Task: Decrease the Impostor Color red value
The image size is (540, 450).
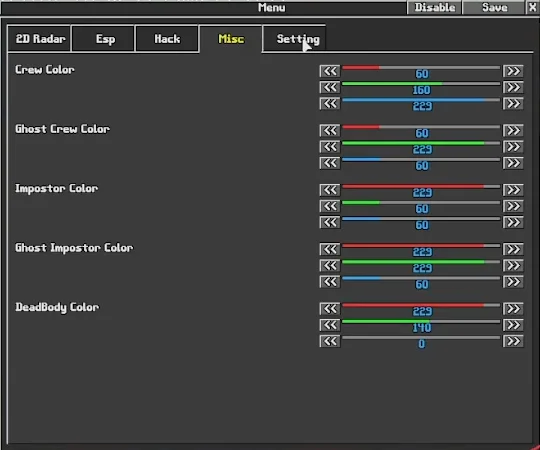Action: 330,190
